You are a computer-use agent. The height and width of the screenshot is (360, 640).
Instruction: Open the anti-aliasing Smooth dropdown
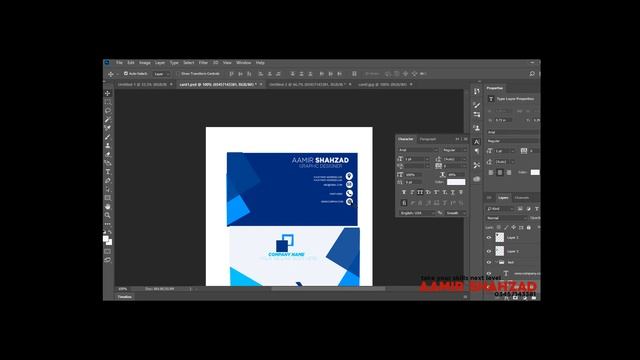coord(455,213)
